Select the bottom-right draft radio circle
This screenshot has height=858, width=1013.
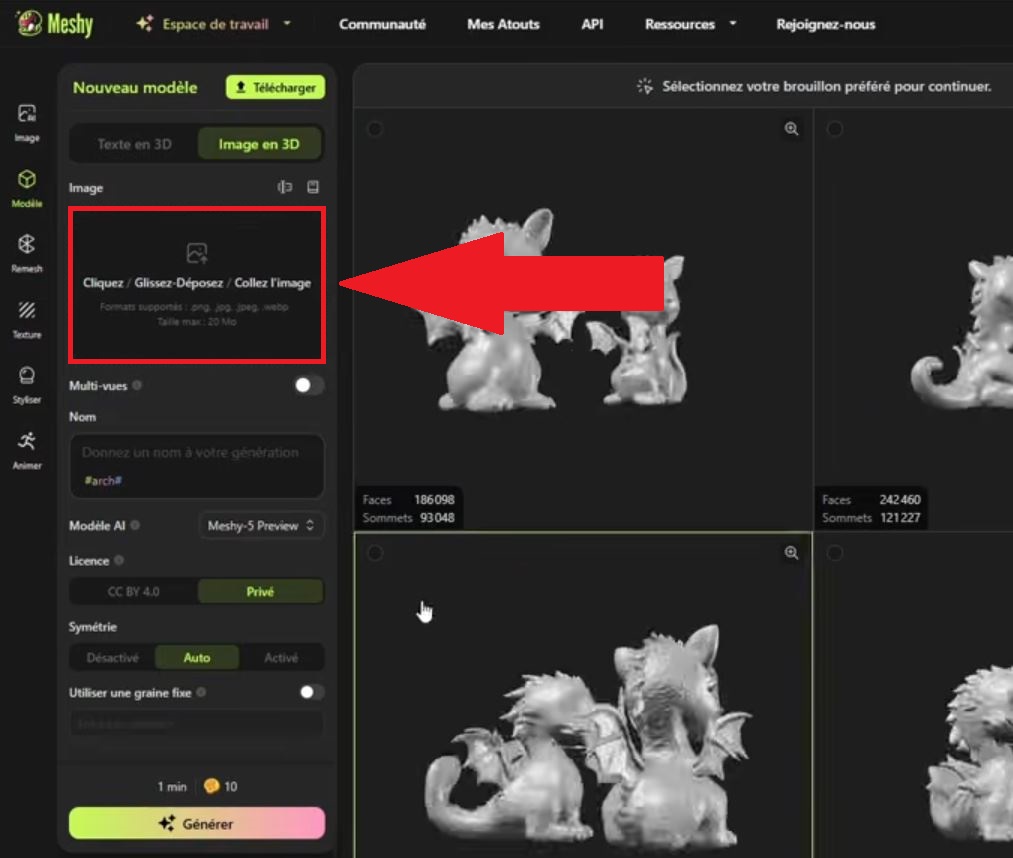tap(835, 553)
